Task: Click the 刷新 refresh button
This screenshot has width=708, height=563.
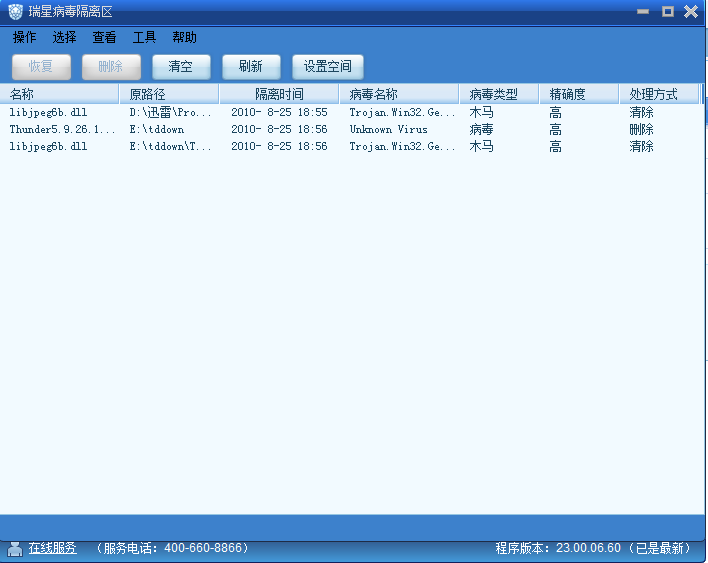Action: pyautogui.click(x=251, y=66)
